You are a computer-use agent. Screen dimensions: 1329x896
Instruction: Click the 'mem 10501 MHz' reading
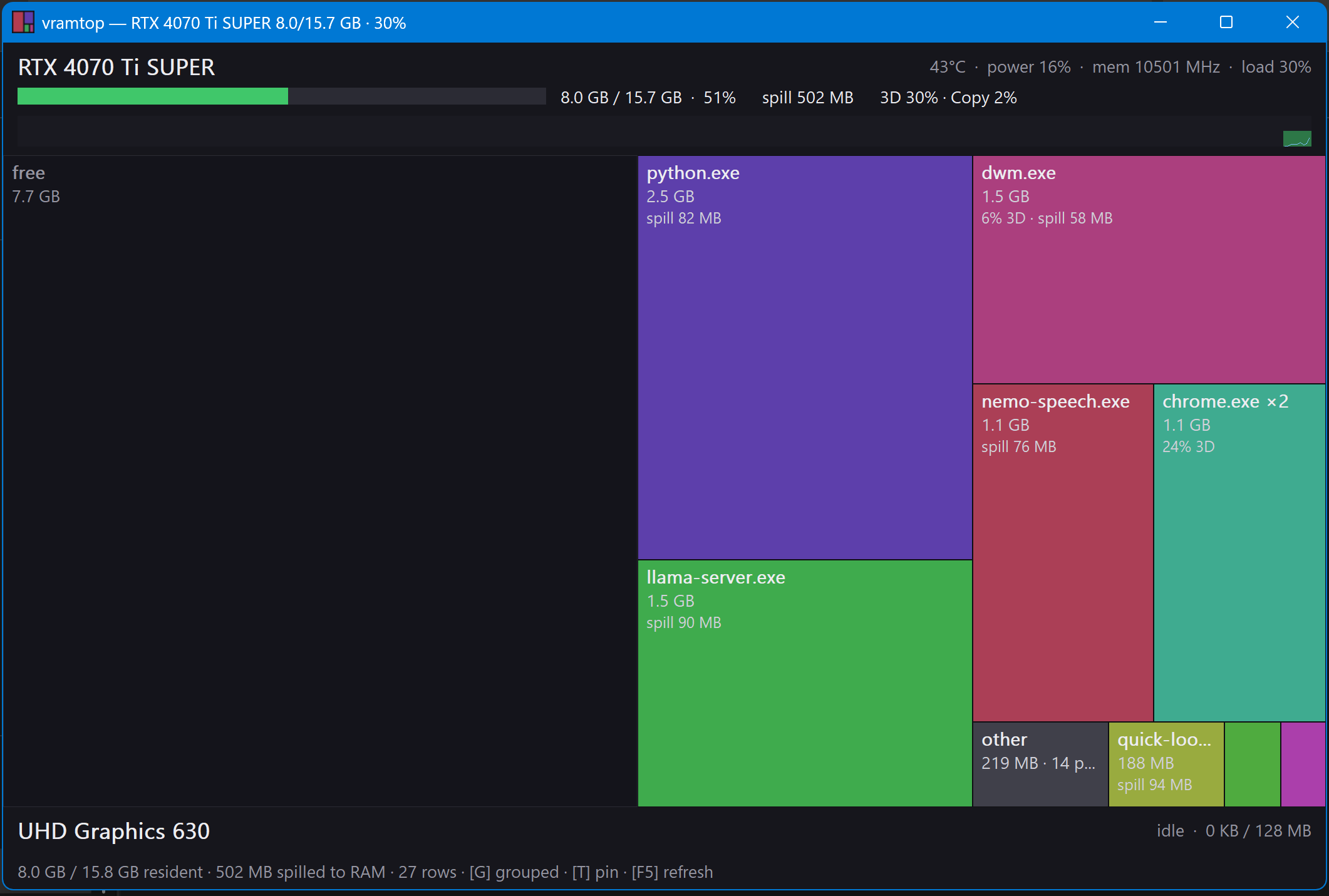point(1156,67)
